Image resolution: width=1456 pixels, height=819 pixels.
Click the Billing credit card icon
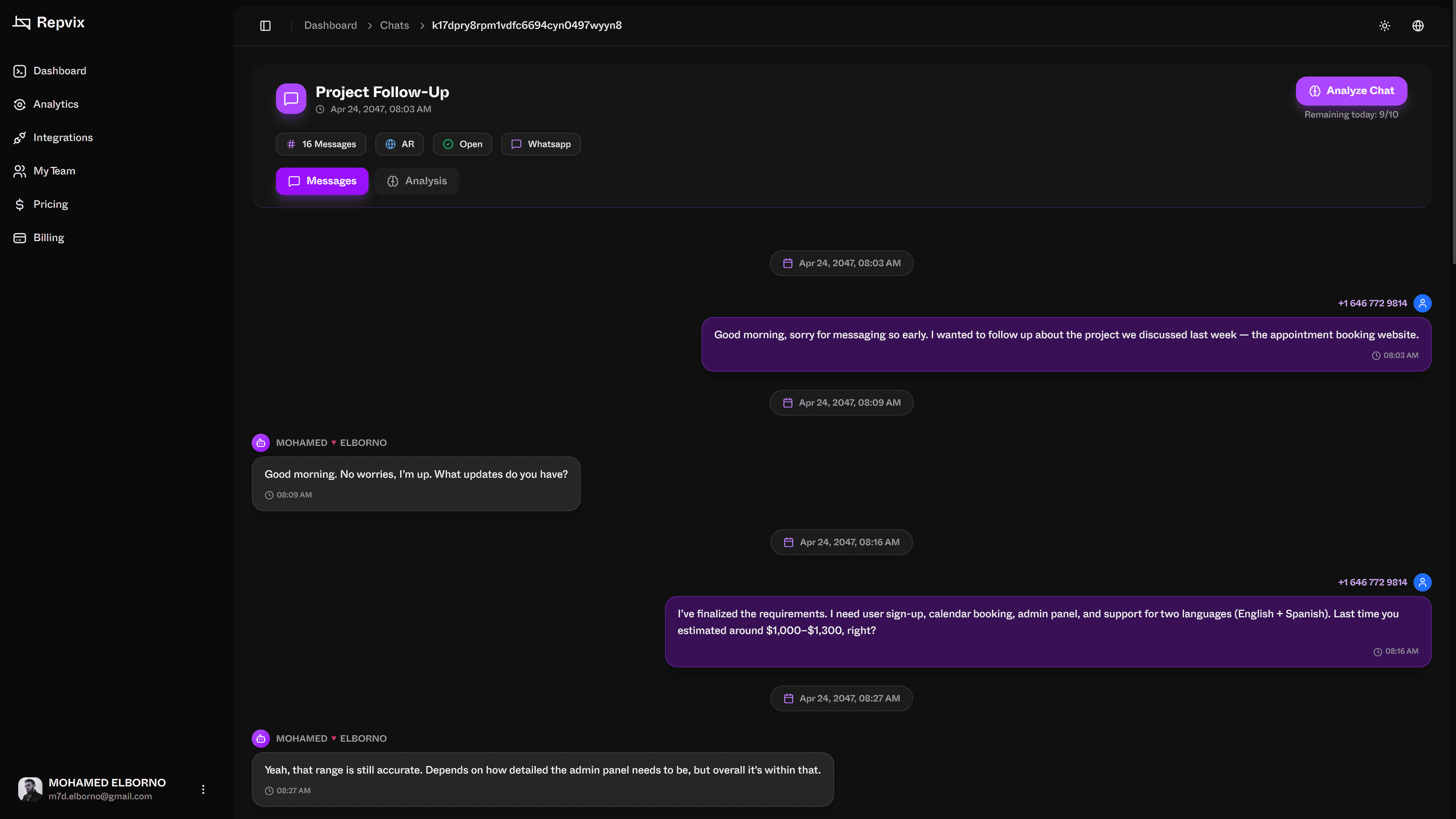tap(20, 237)
